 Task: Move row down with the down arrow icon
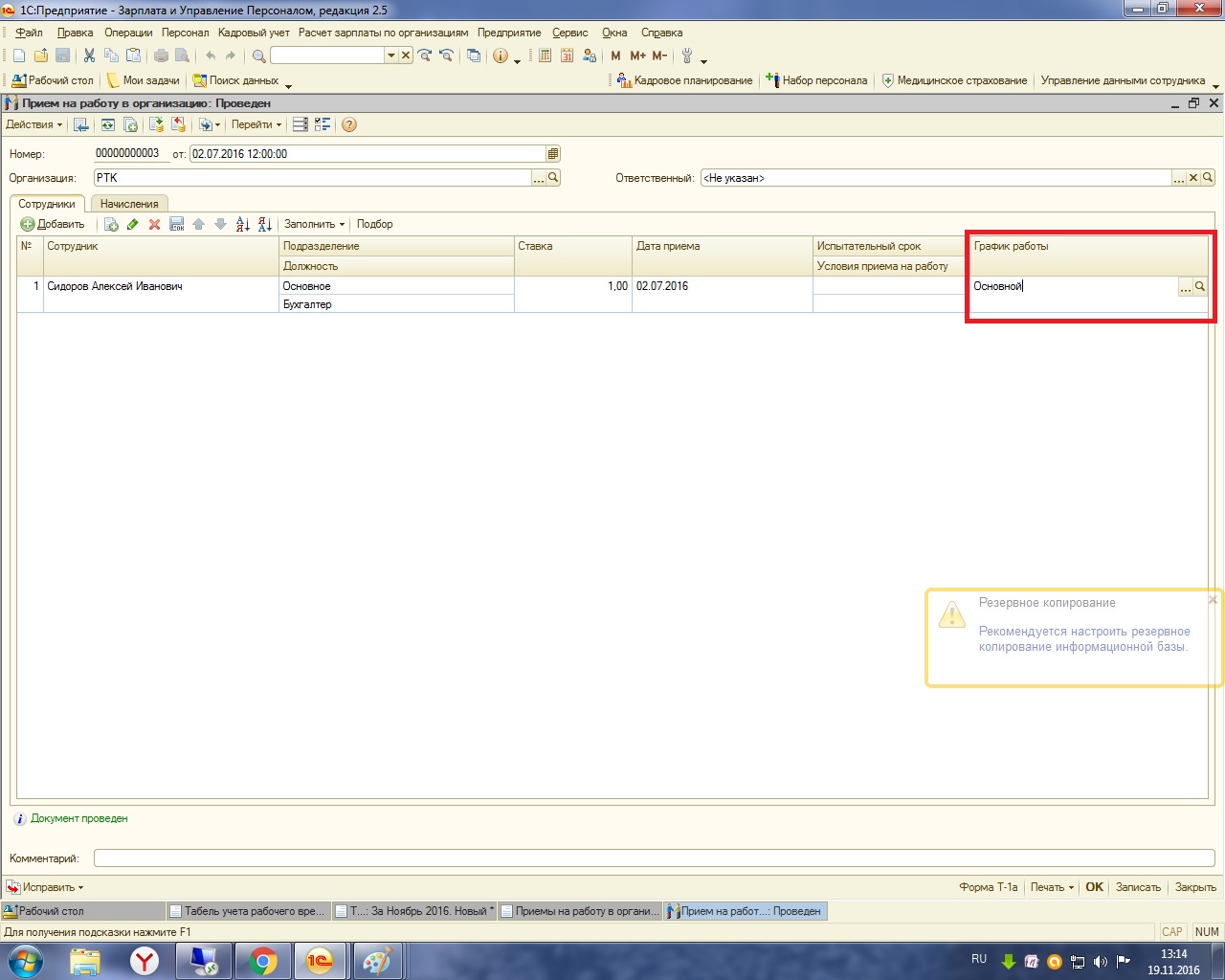pyautogui.click(x=220, y=224)
